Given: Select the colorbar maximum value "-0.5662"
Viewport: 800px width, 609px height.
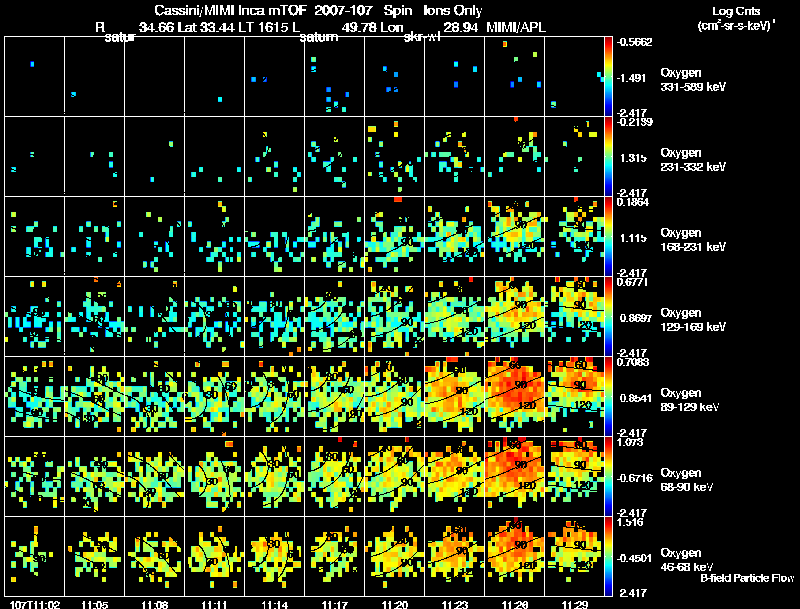Looking at the screenshot, I should 634,42.
